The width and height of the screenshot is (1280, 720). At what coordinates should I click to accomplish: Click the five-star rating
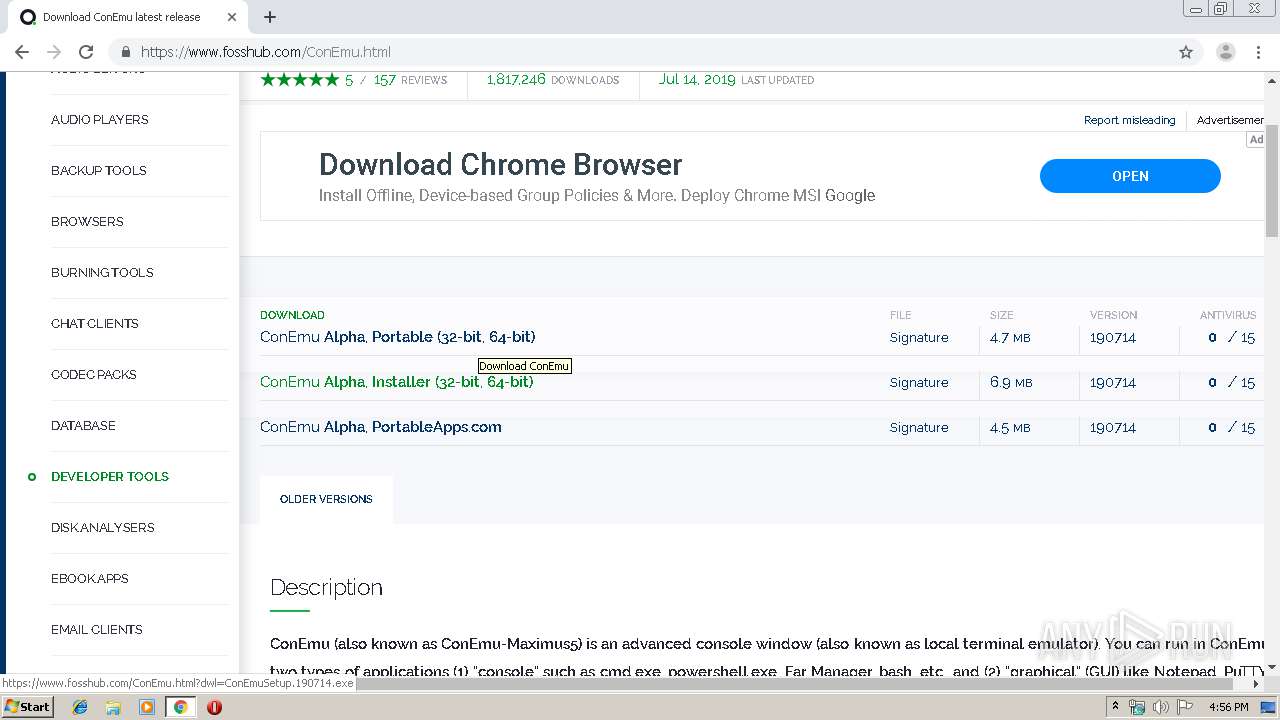point(300,80)
